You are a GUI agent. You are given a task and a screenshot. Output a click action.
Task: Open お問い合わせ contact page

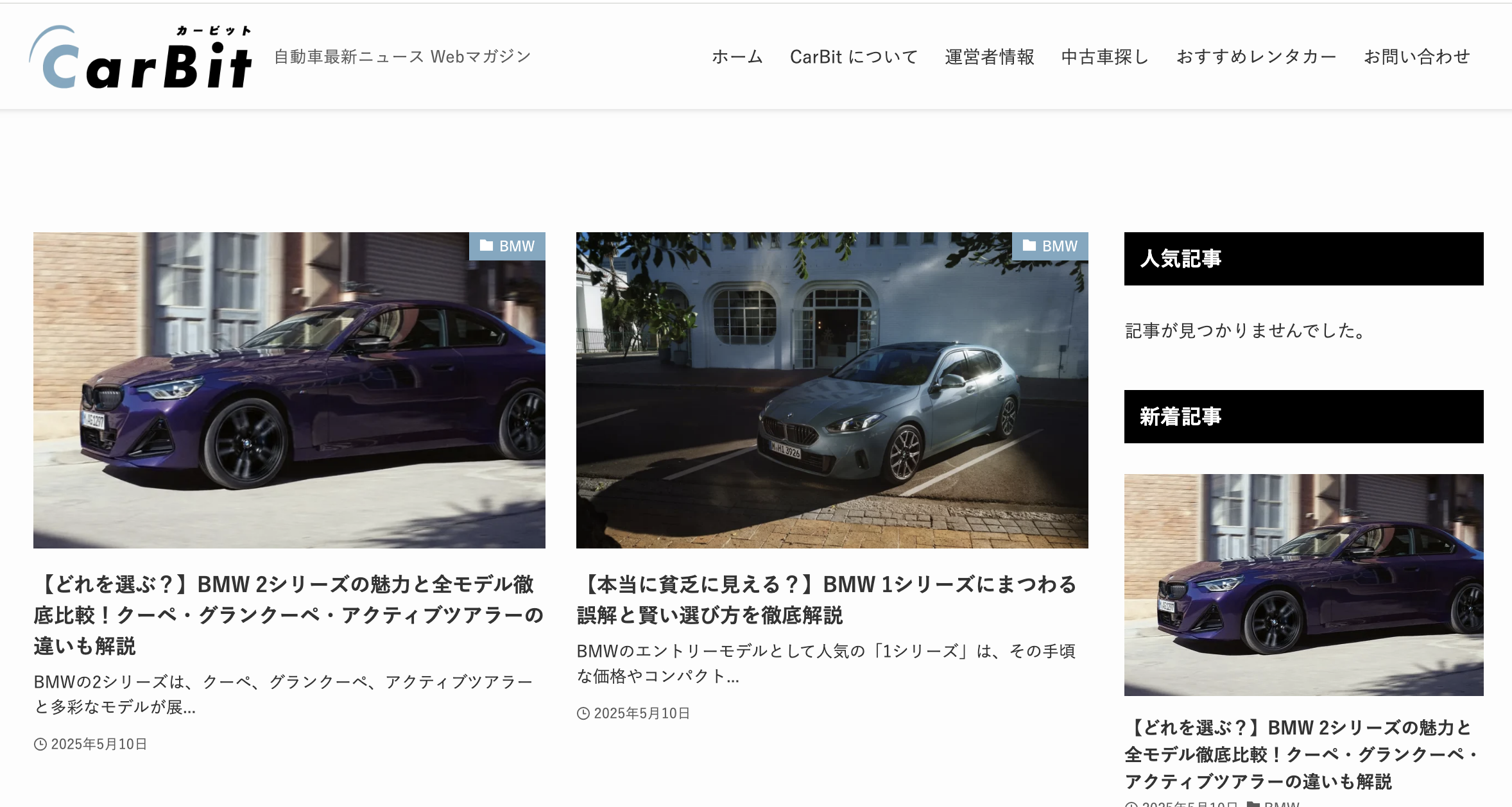tap(1417, 57)
